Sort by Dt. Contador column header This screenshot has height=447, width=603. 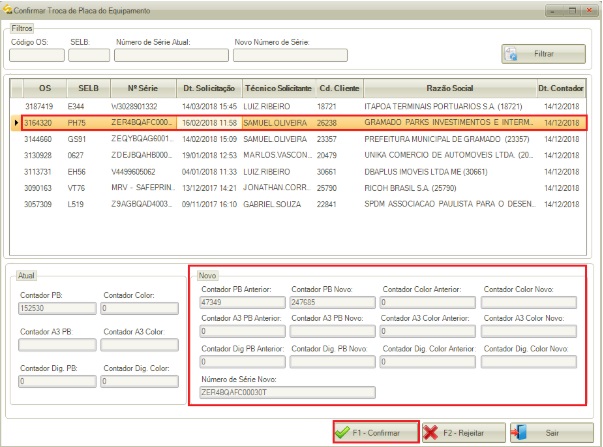pos(560,88)
